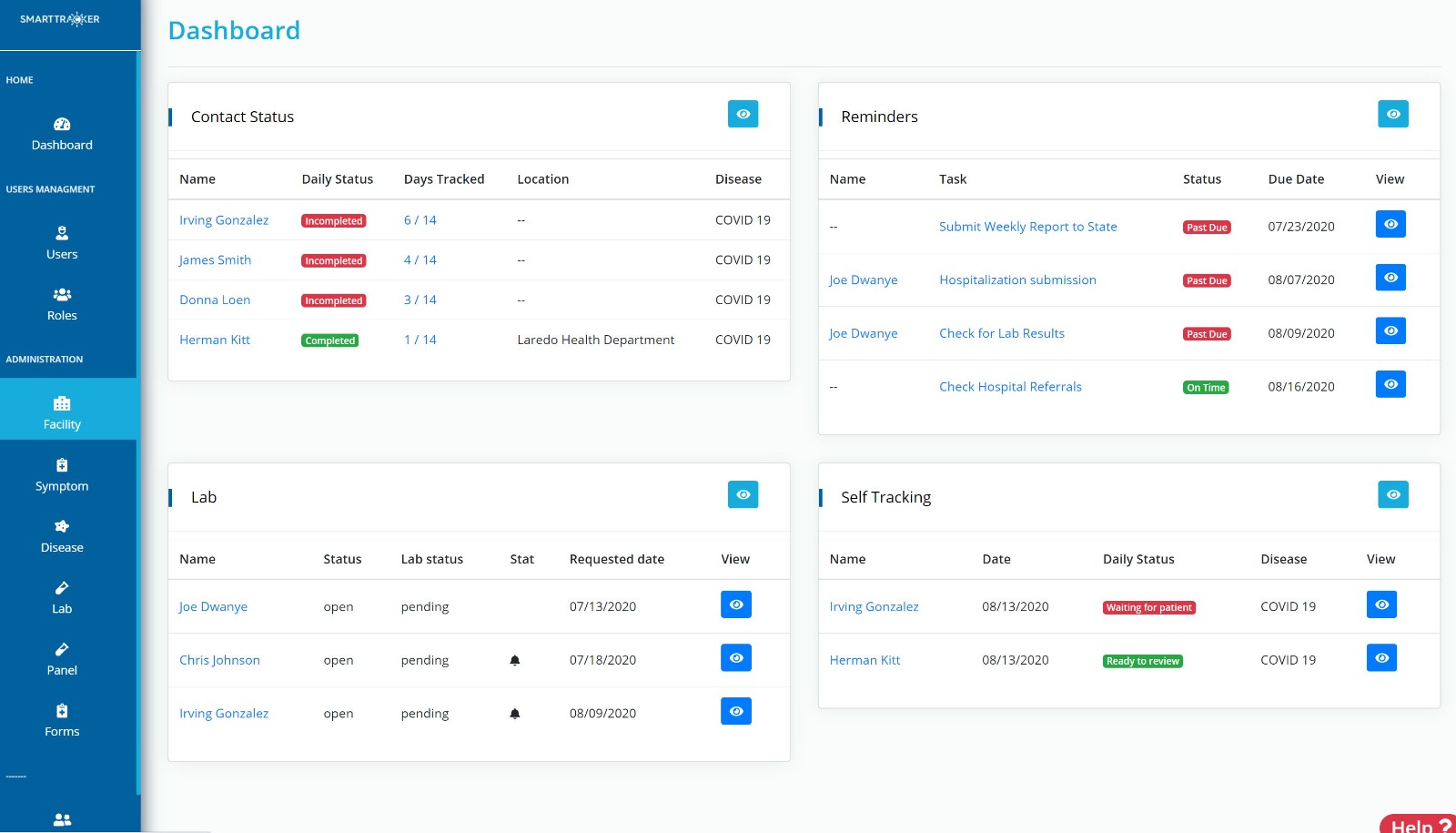This screenshot has height=833, width=1456.
Task: Open Roles via its sidebar icon
Action: click(x=61, y=293)
